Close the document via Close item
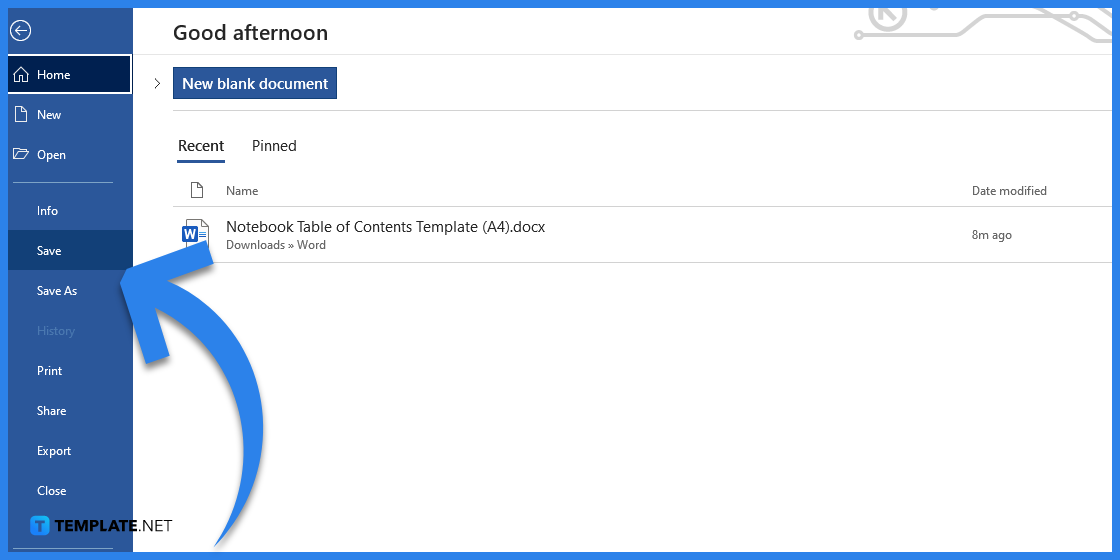This screenshot has height=560, width=1120. click(52, 491)
